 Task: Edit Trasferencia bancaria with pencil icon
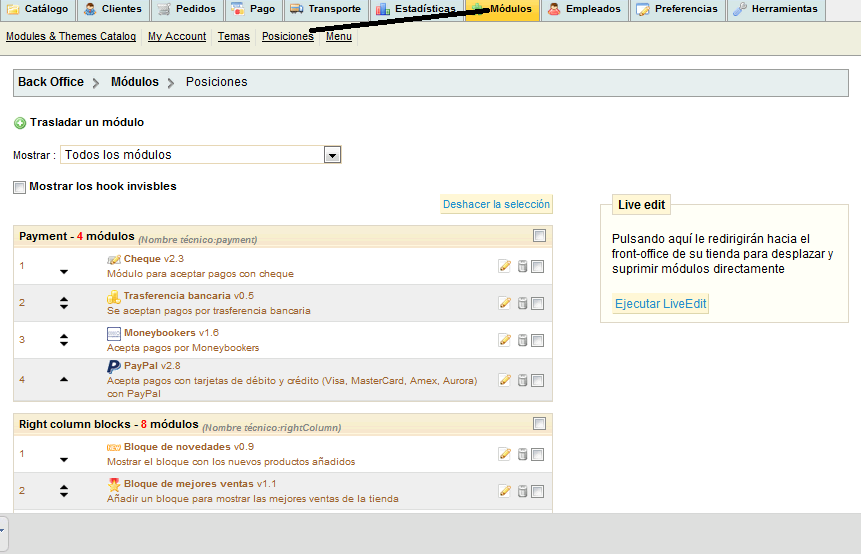[505, 303]
